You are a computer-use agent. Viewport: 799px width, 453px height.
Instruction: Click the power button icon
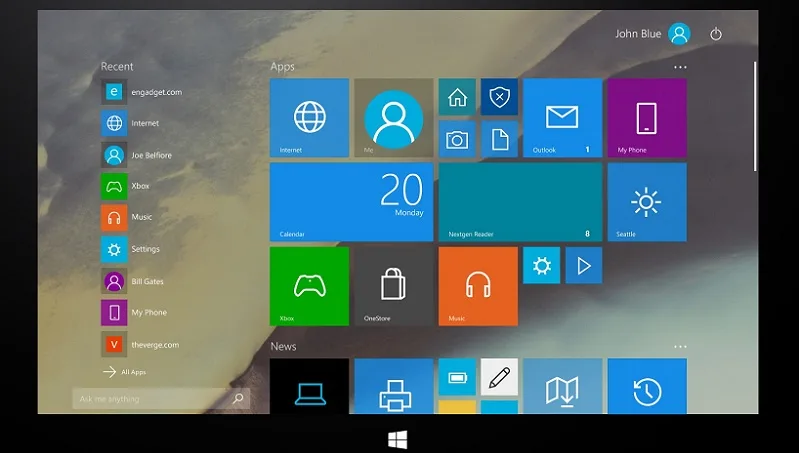pyautogui.click(x=716, y=34)
